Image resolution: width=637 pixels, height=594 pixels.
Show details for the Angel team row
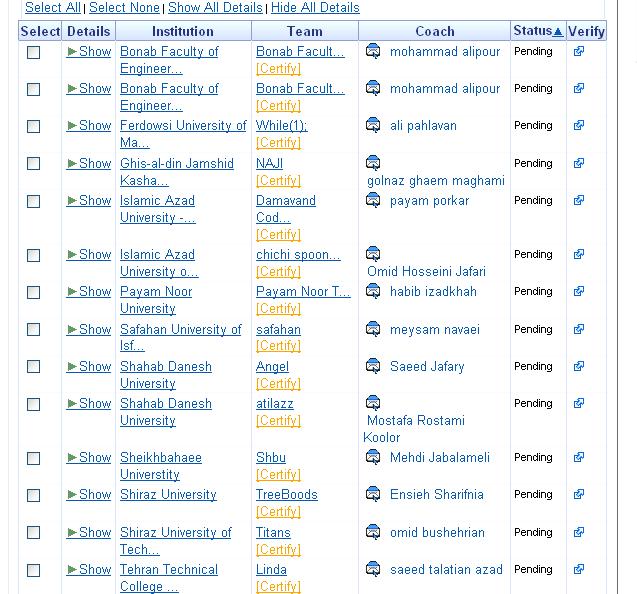89,367
